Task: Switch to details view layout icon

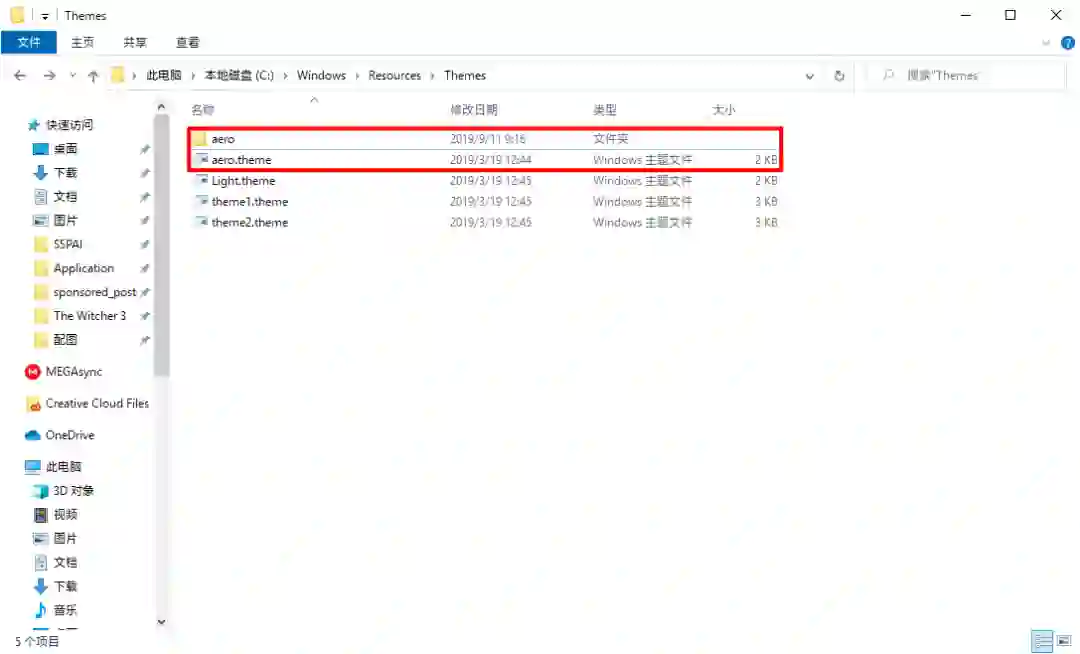Action: click(1042, 640)
